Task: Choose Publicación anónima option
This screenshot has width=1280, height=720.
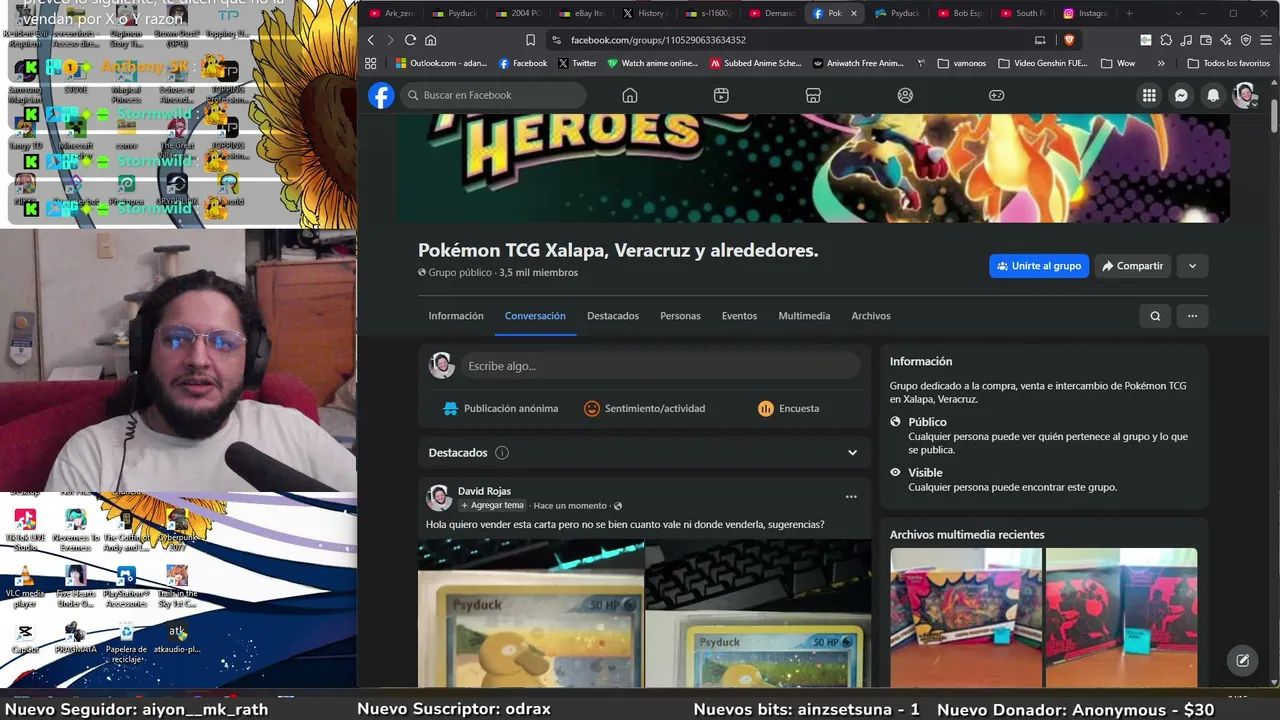Action: pyautogui.click(x=500, y=408)
